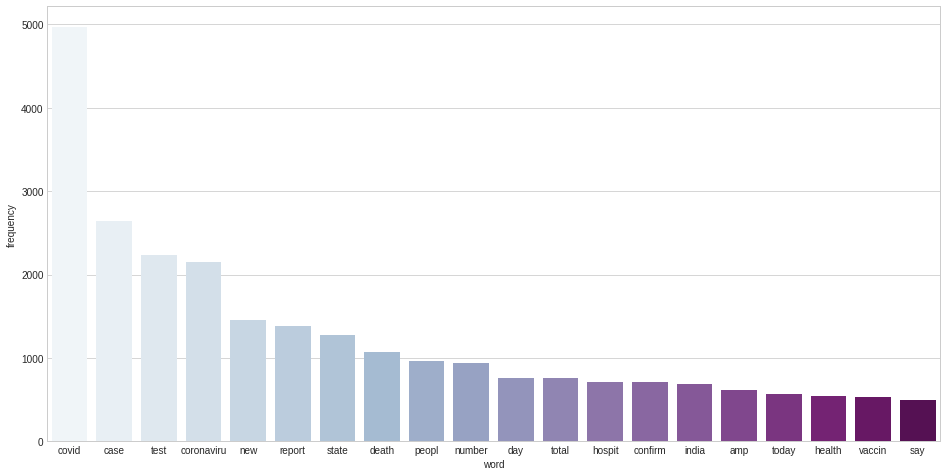The width and height of the screenshot is (947, 476).
Task: Click the 'coronaviru' x-axis label
Action: [204, 451]
